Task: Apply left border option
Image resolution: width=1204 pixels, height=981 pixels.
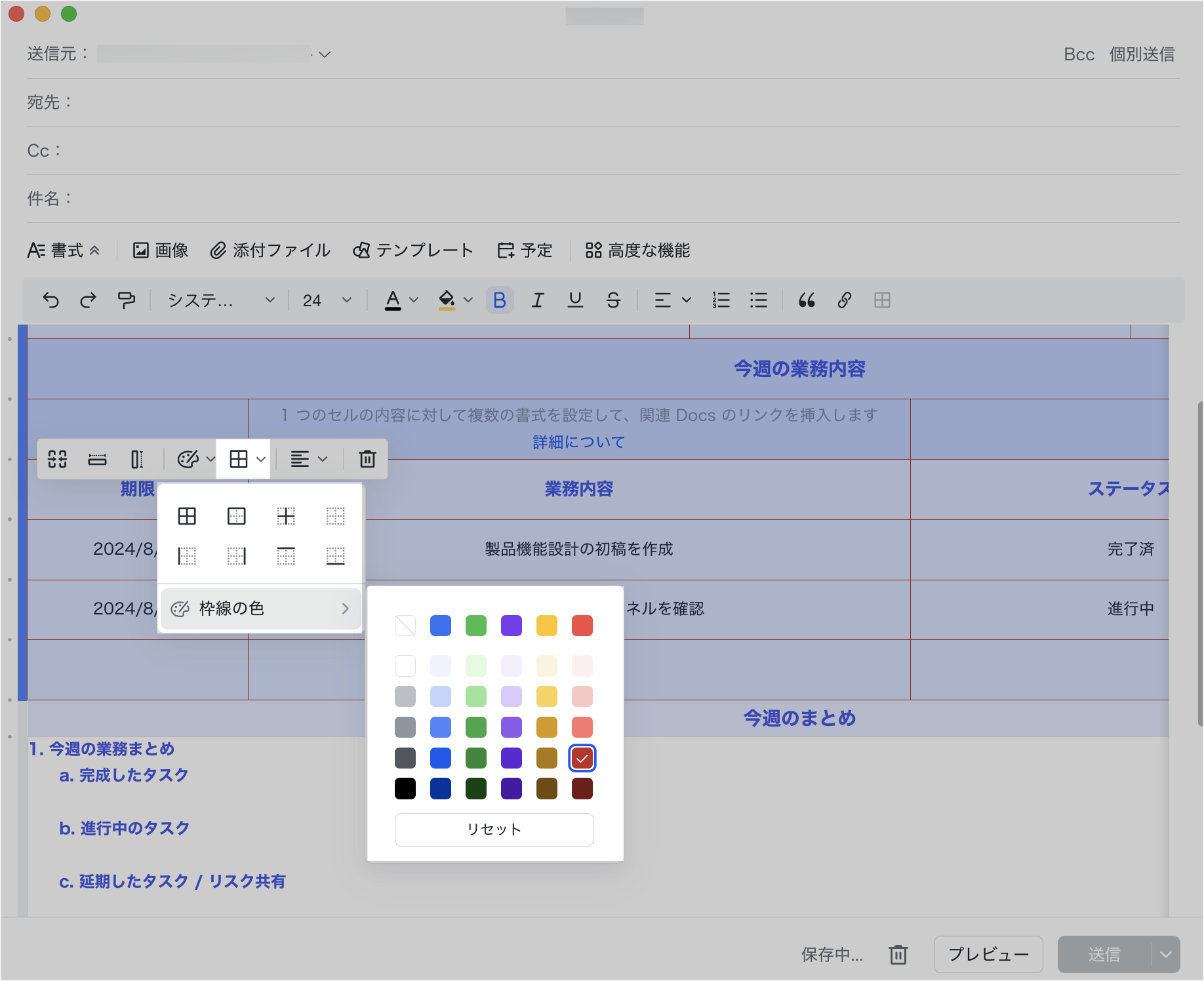Action: [187, 556]
